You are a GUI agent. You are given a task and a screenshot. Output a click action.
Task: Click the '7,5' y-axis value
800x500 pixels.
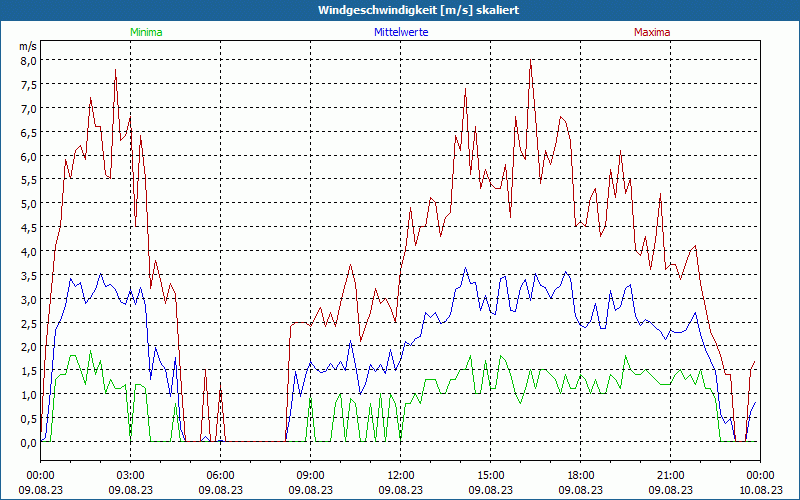point(29,85)
